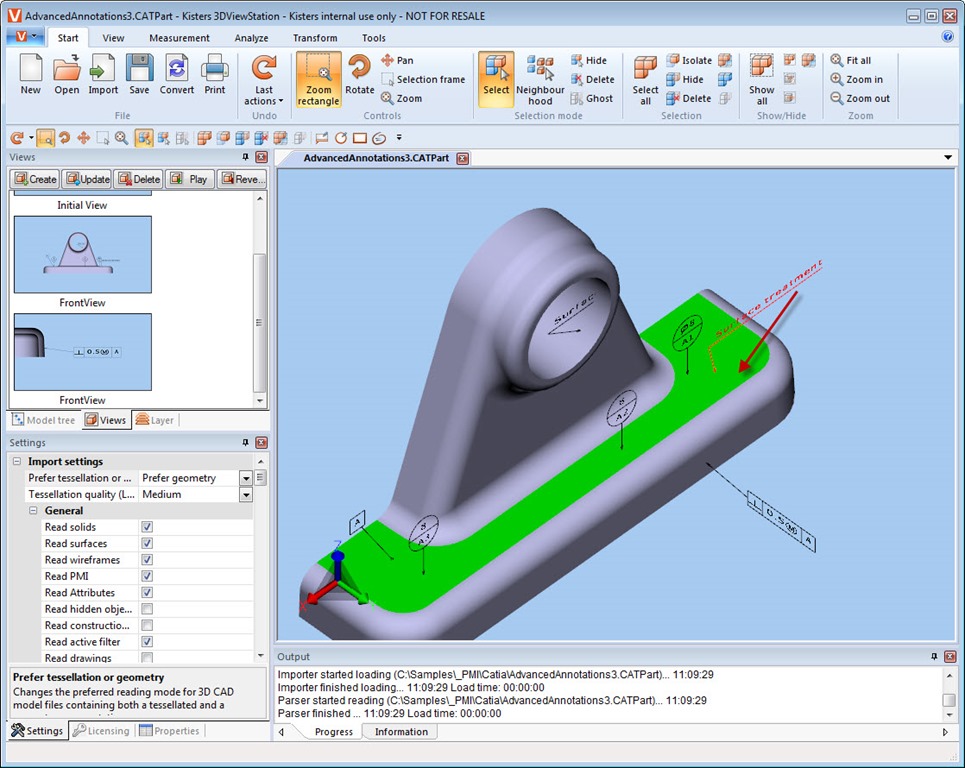Enable the Read hidden objects checkbox
The height and width of the screenshot is (768, 965).
147,609
